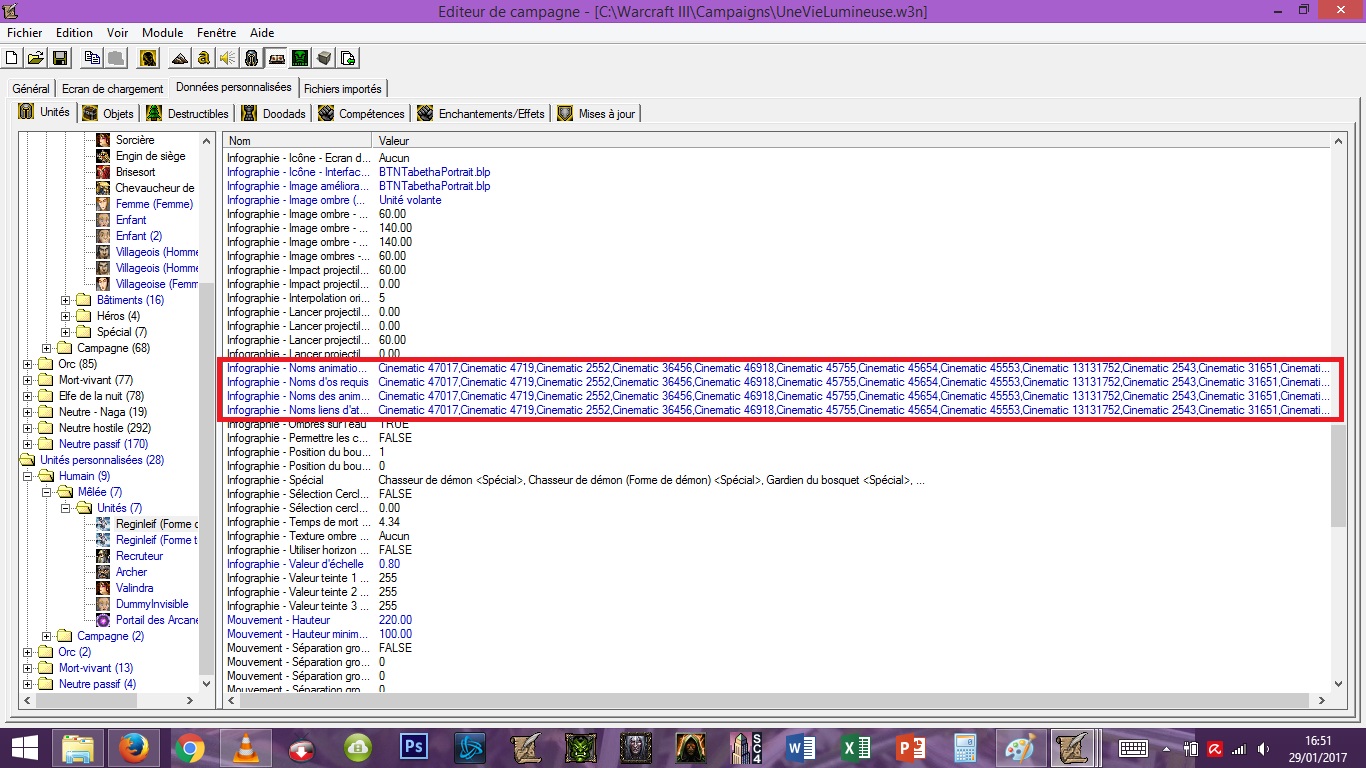1366x768 pixels.
Task: Select the Doodads data tab
Action: 274,114
